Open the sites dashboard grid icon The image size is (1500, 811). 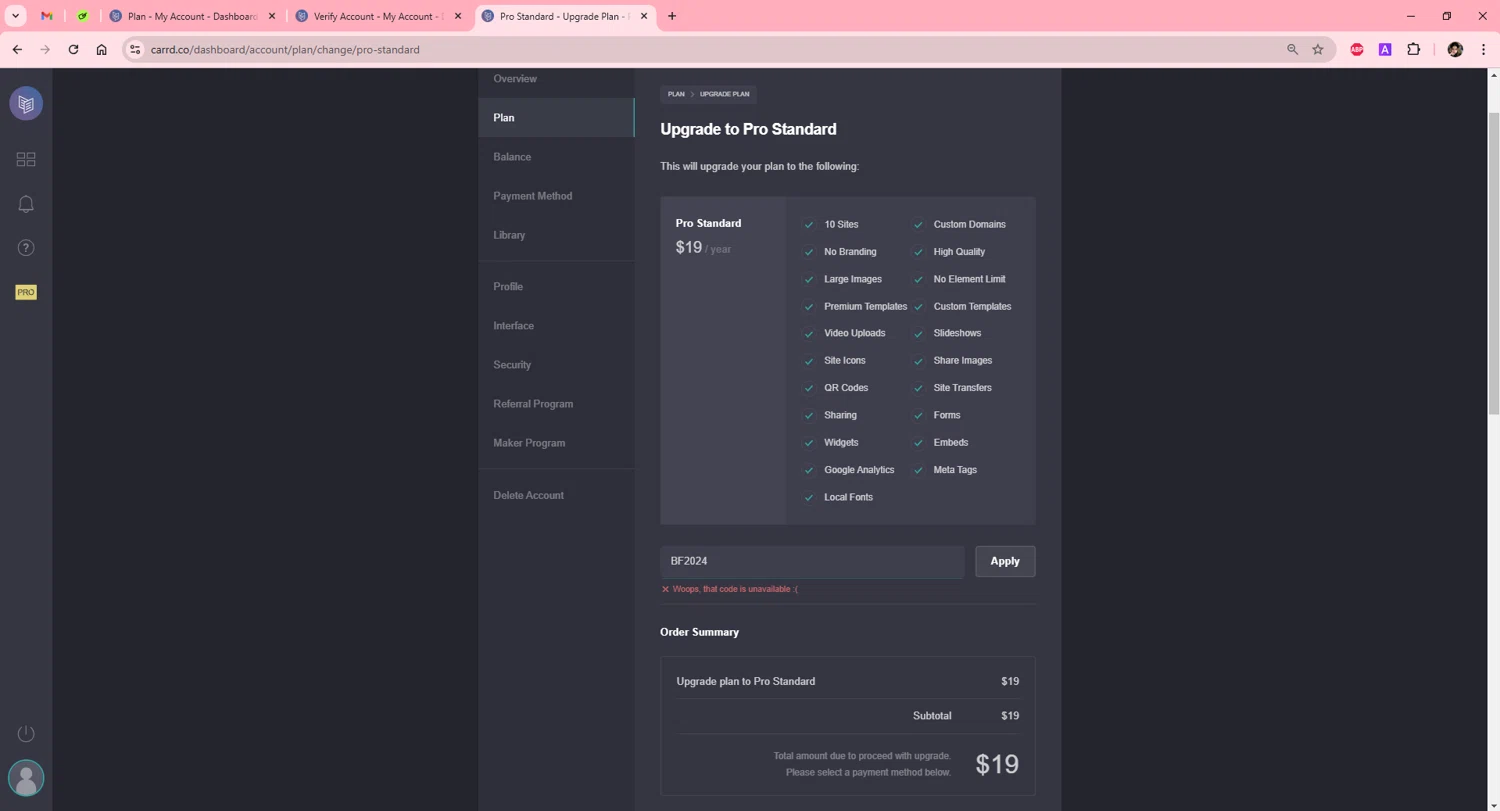[26, 159]
